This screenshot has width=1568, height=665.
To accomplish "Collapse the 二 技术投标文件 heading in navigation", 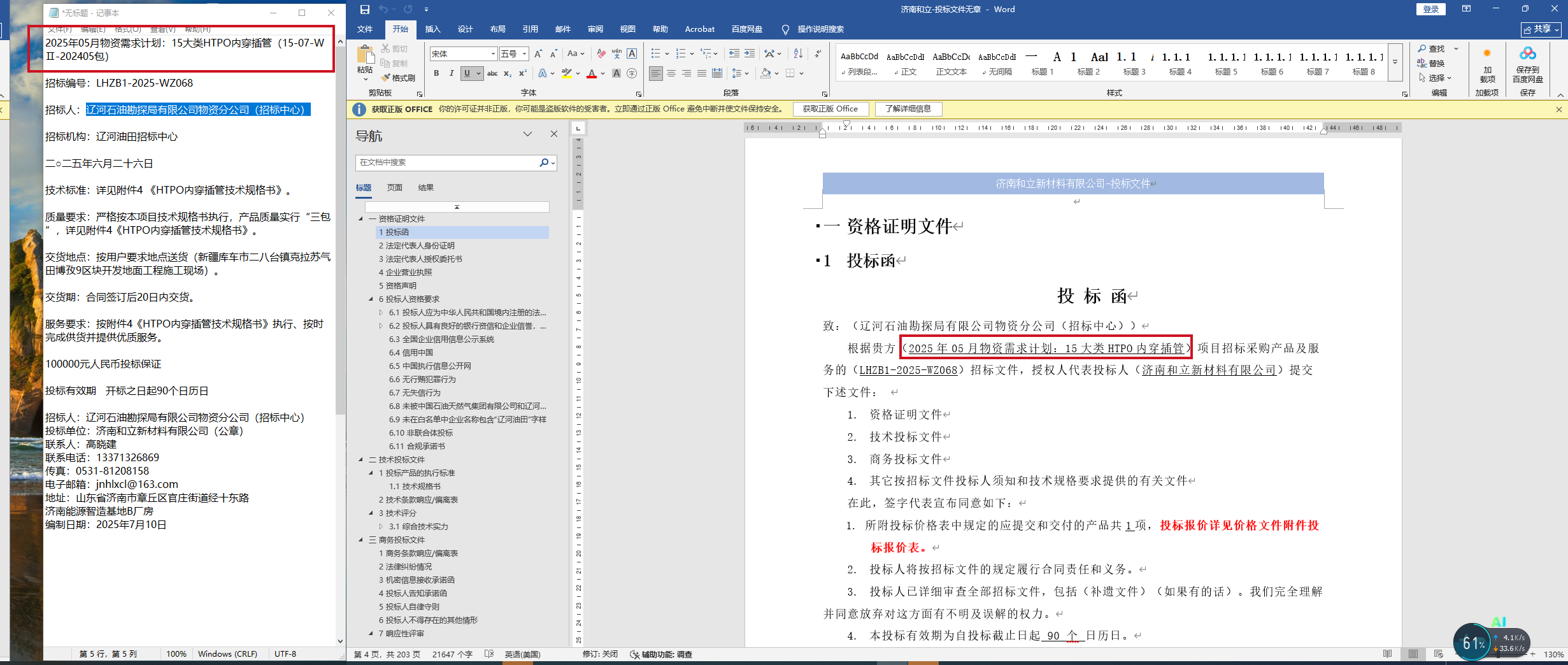I will [x=361, y=460].
